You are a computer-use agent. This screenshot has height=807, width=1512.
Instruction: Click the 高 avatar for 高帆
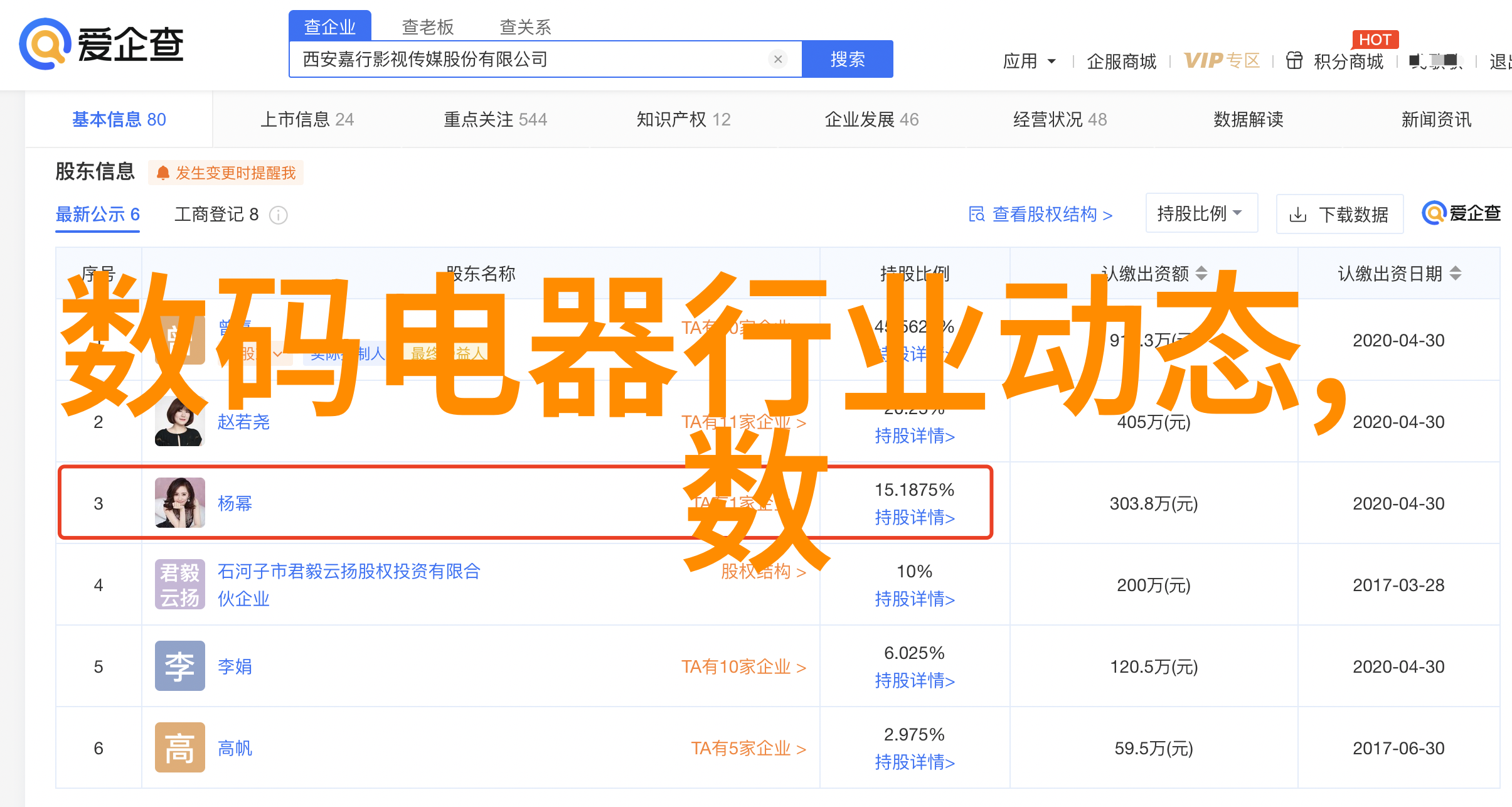[x=180, y=747]
